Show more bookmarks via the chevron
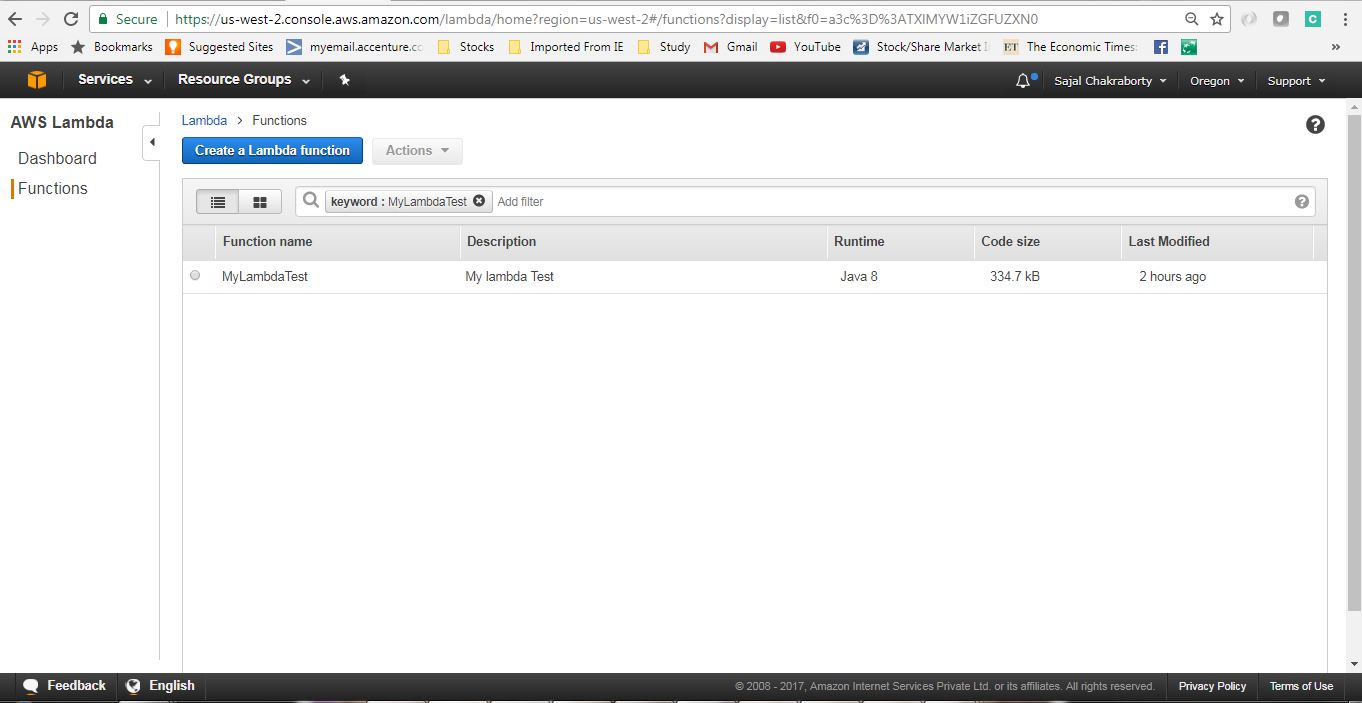Image resolution: width=1362 pixels, height=703 pixels. coord(1336,47)
